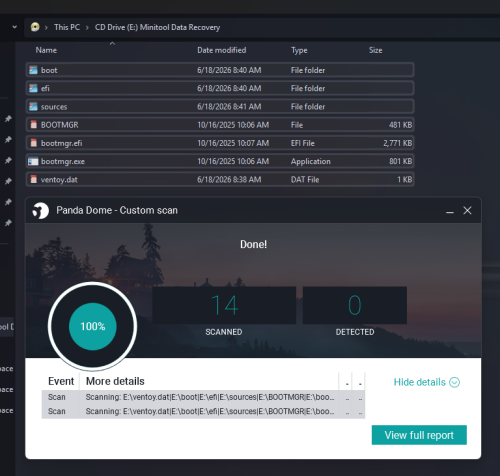Click the Event column header
500x476 pixels.
(x=61, y=381)
